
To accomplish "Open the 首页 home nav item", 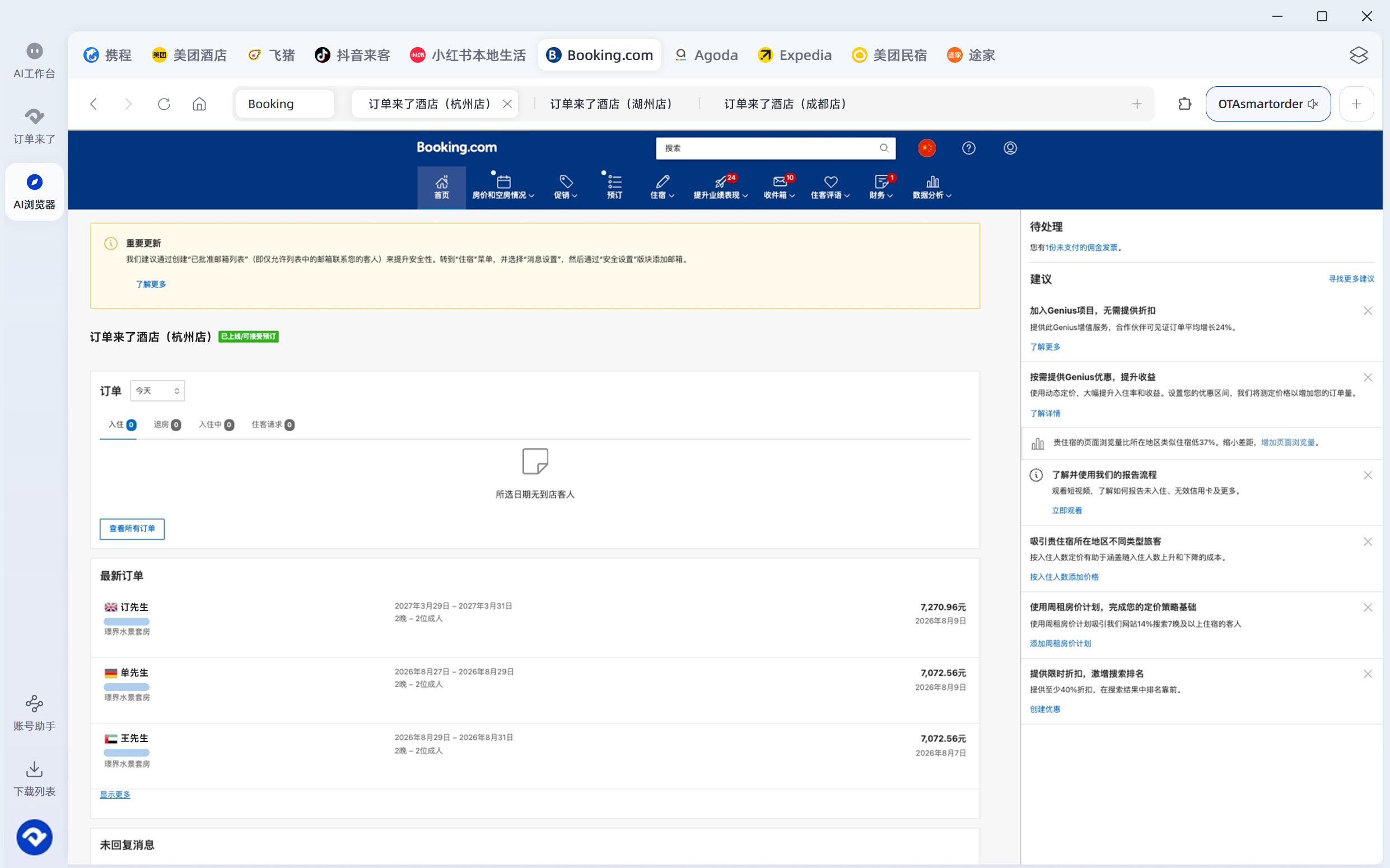I will pos(441,187).
